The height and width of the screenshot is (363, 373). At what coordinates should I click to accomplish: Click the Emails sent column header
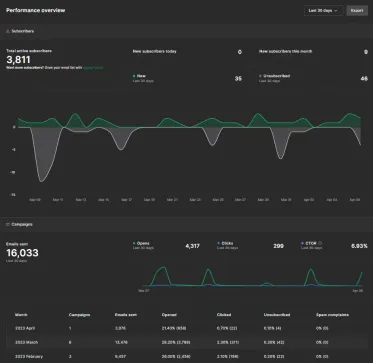pos(126,314)
